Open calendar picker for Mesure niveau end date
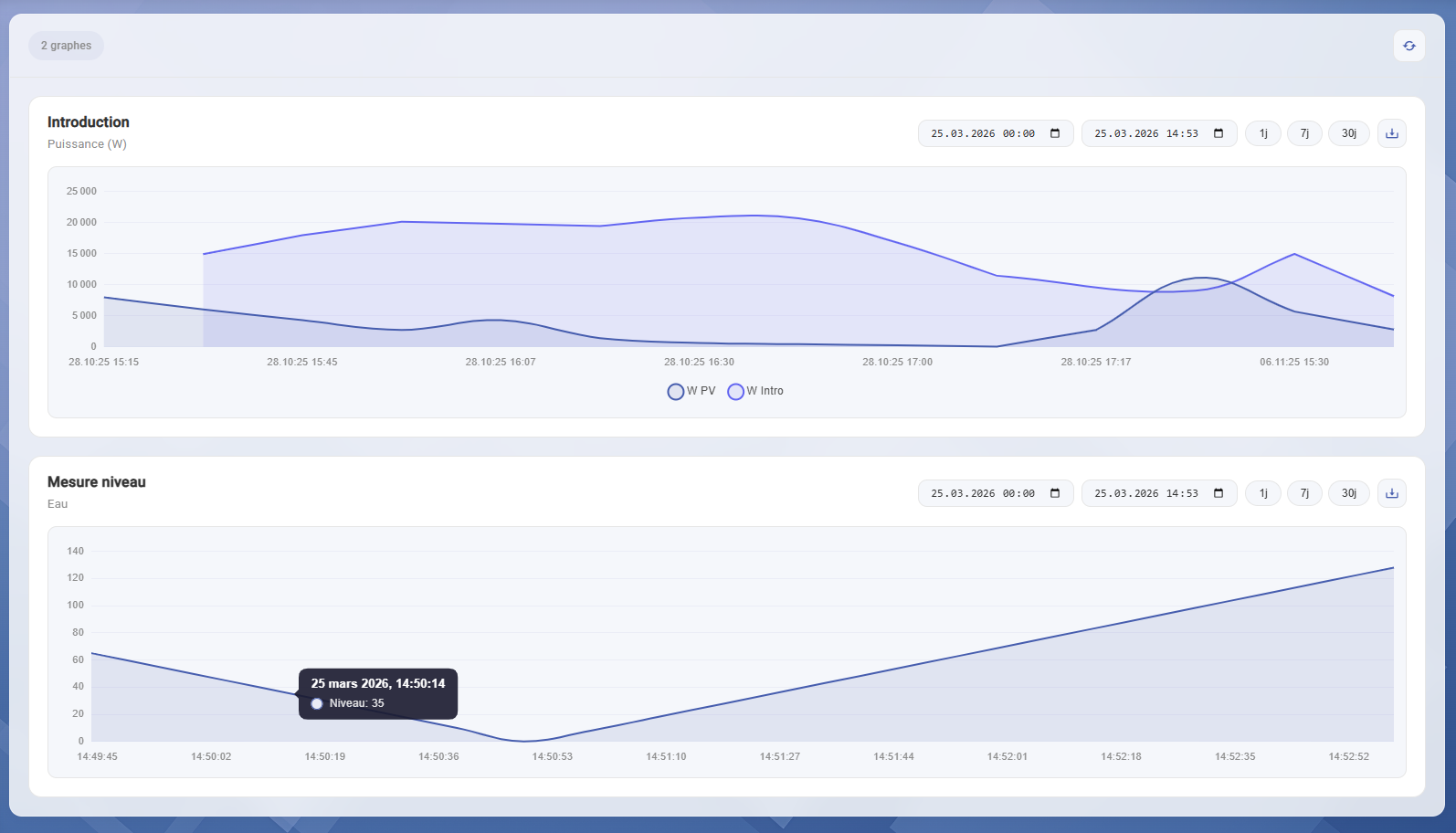This screenshot has height=833, width=1456. click(1219, 493)
